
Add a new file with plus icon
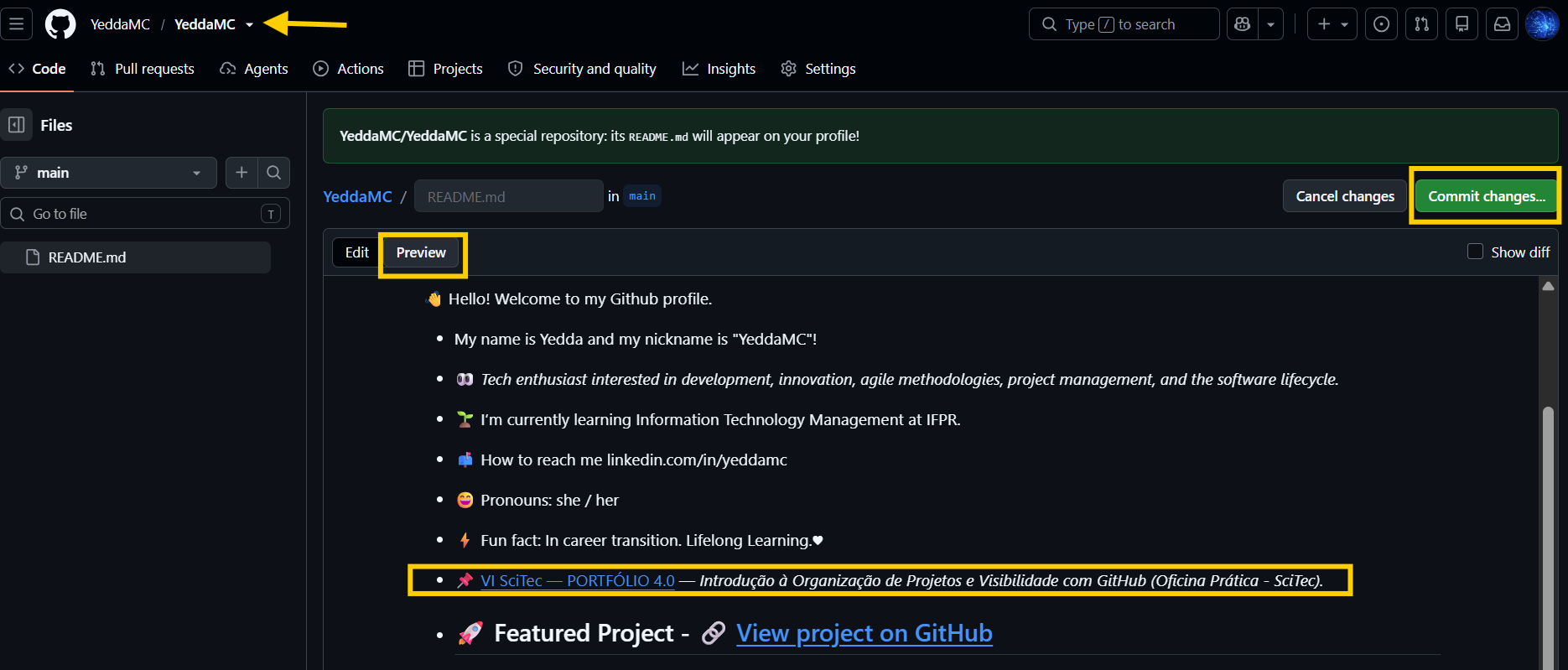241,173
